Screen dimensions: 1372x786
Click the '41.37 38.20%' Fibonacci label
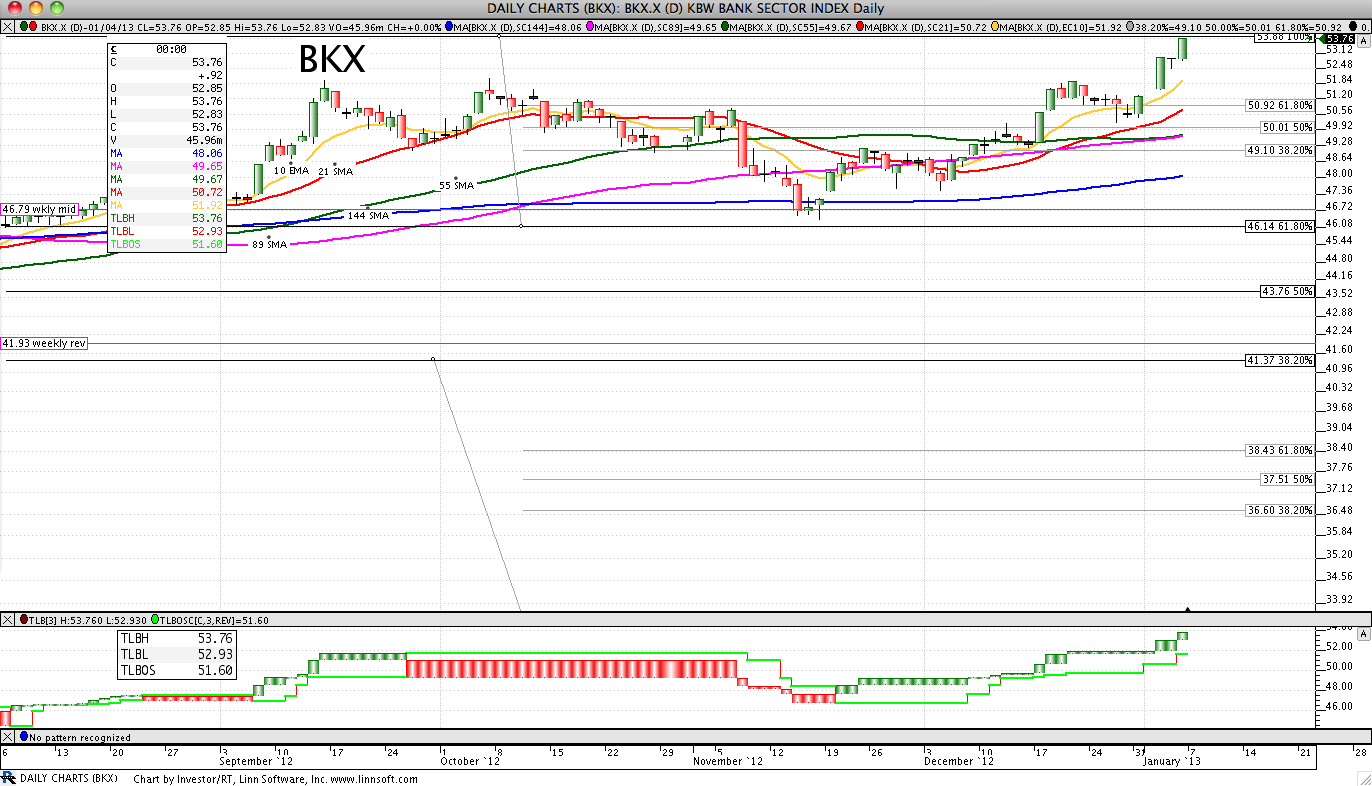[1280, 360]
